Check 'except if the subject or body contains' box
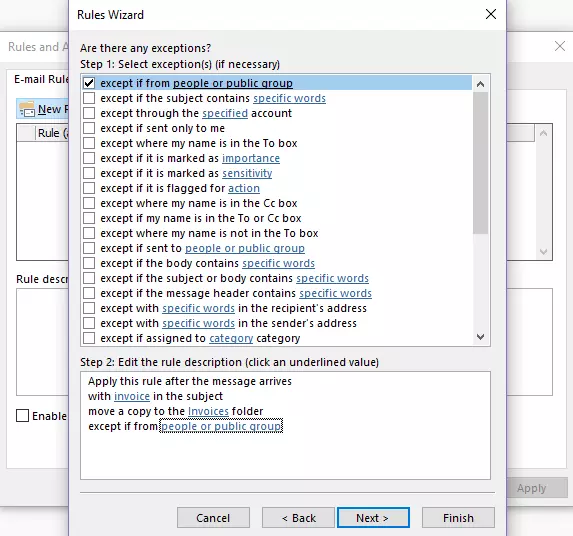 (89, 278)
